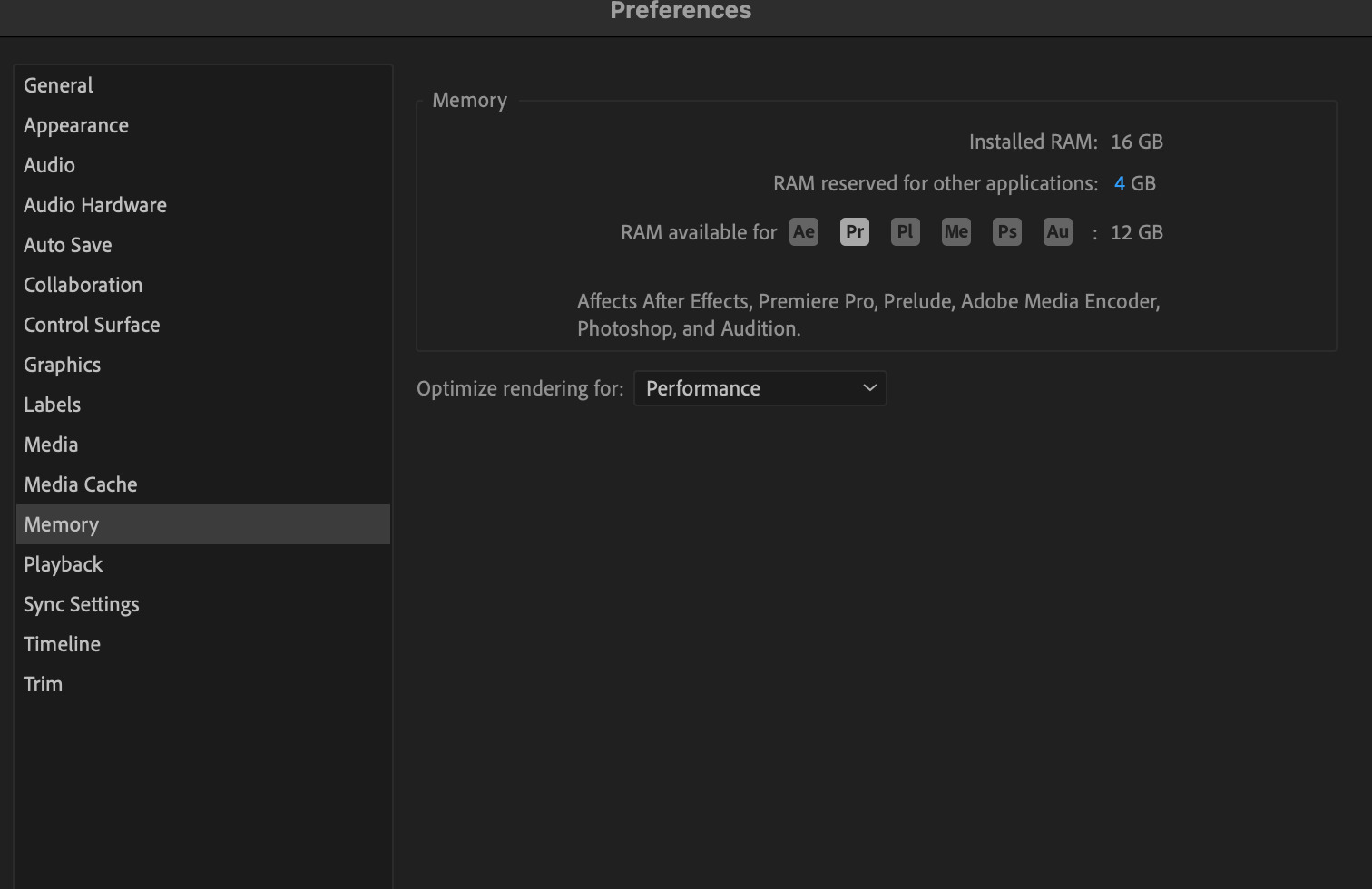Edit the RAM reserved value of 4 GB
1372x889 pixels.
pos(1121,182)
